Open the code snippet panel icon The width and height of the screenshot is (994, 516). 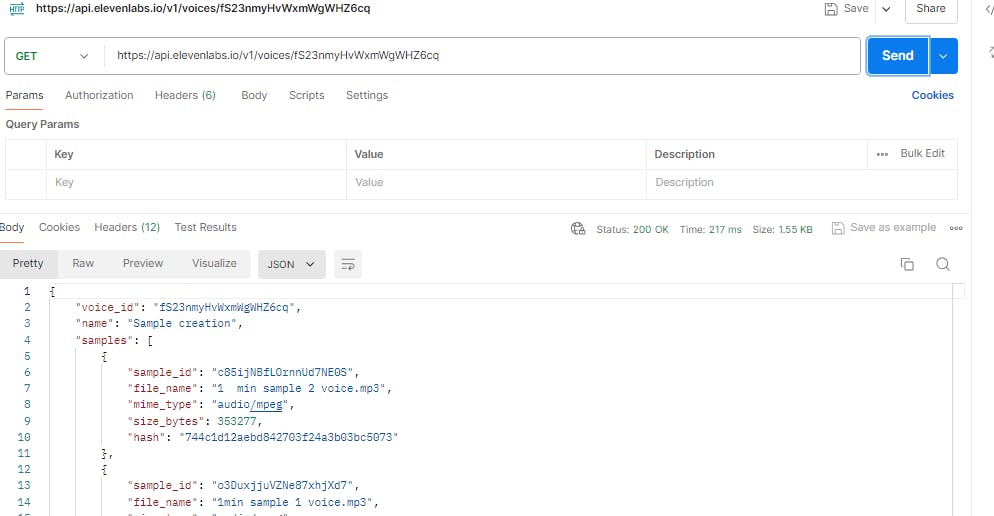(990, 9)
